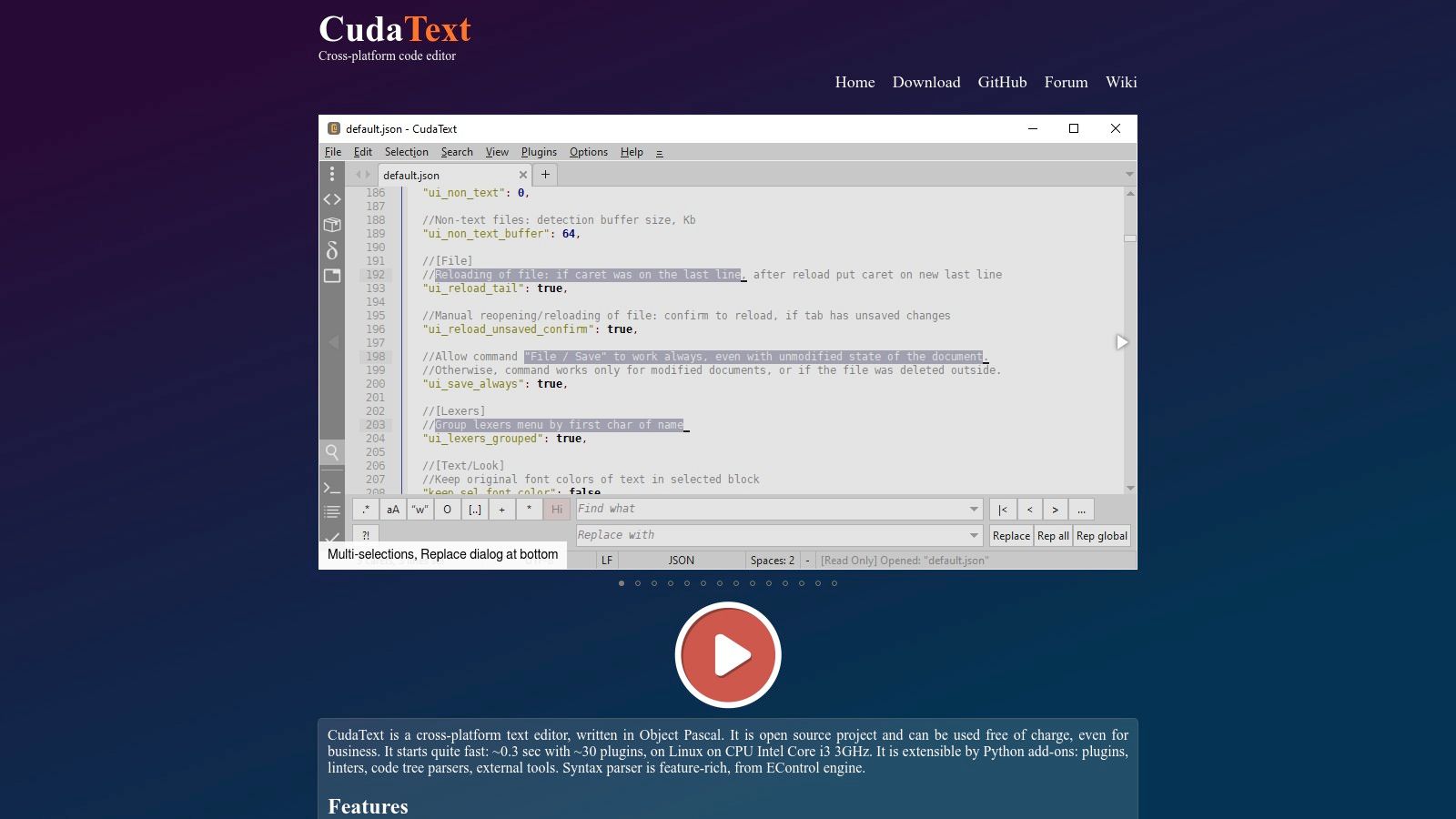The width and height of the screenshot is (1456, 819).
Task: Open the Project box icon in sidebar
Action: point(332,225)
